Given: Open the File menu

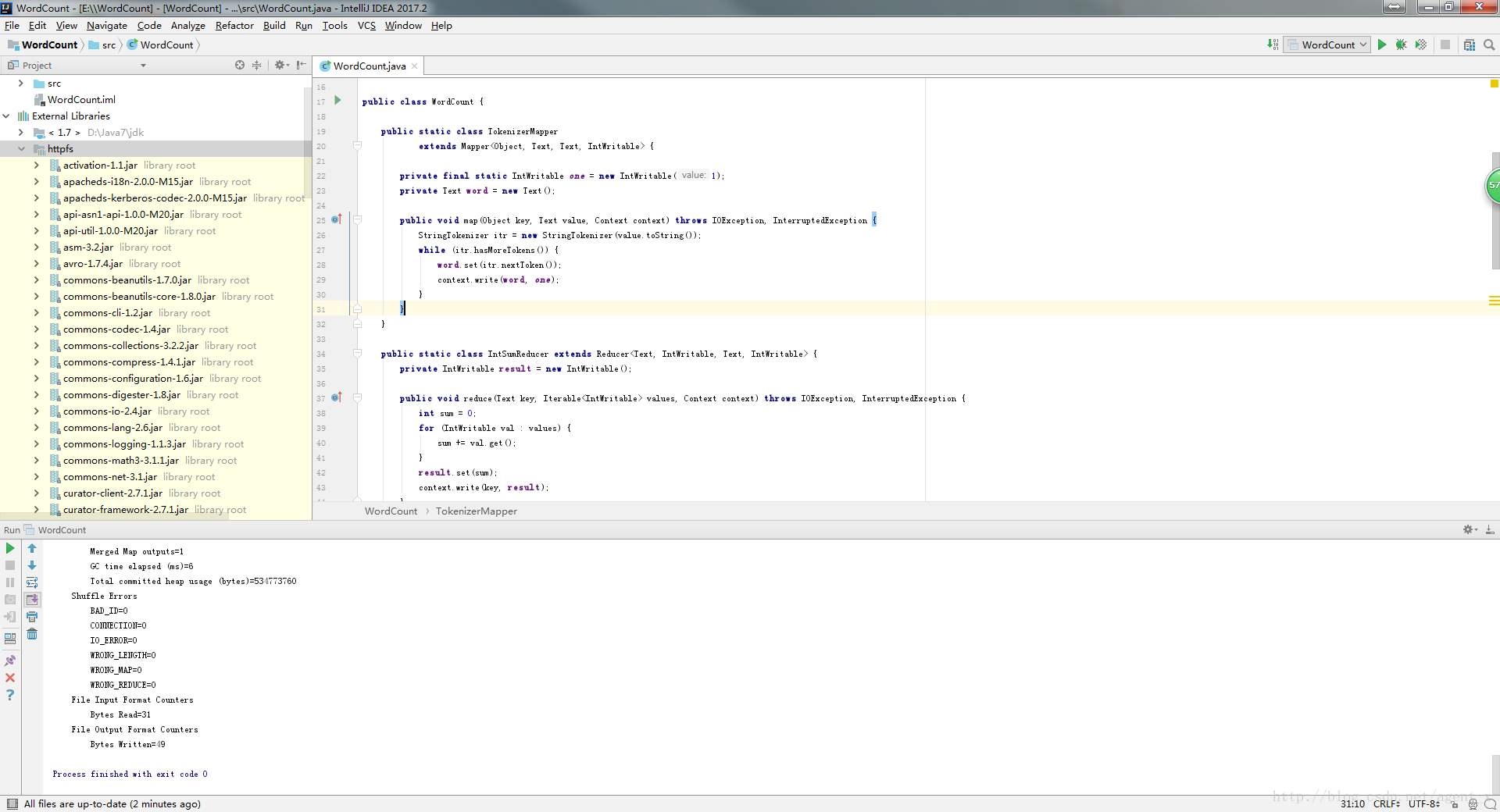Looking at the screenshot, I should (12, 25).
